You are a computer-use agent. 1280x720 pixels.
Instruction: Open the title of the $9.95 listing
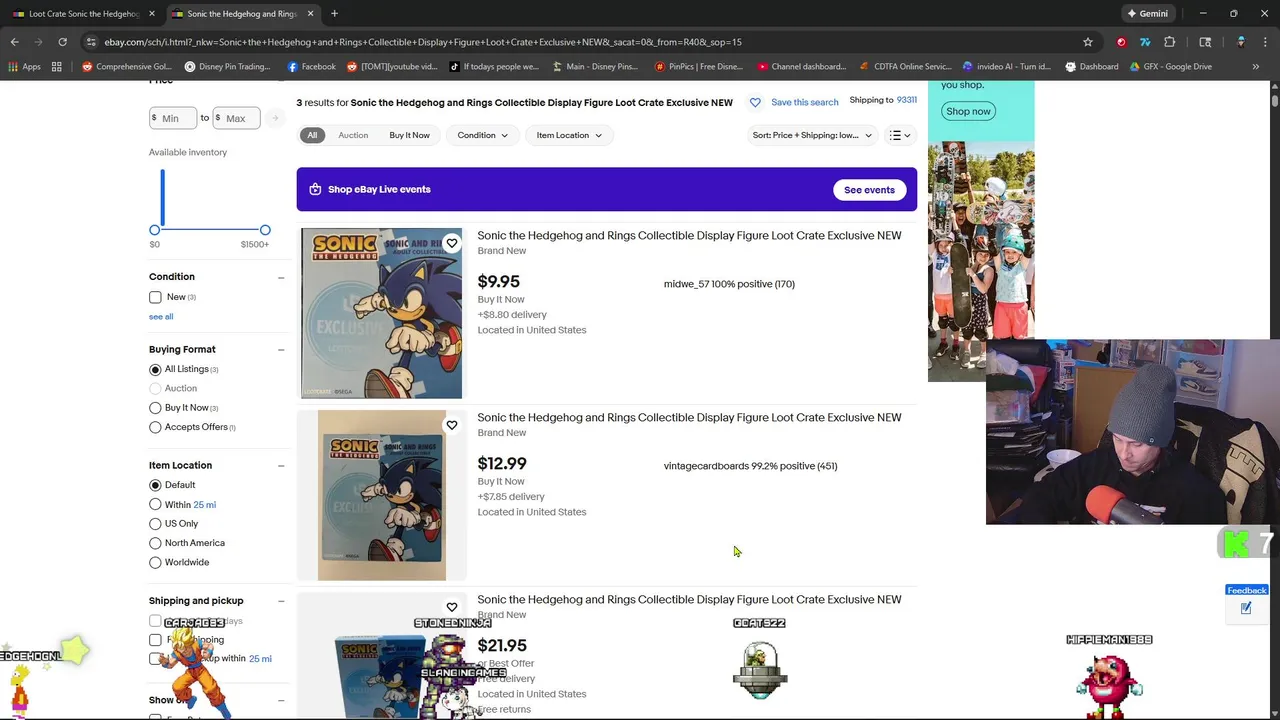coord(689,236)
